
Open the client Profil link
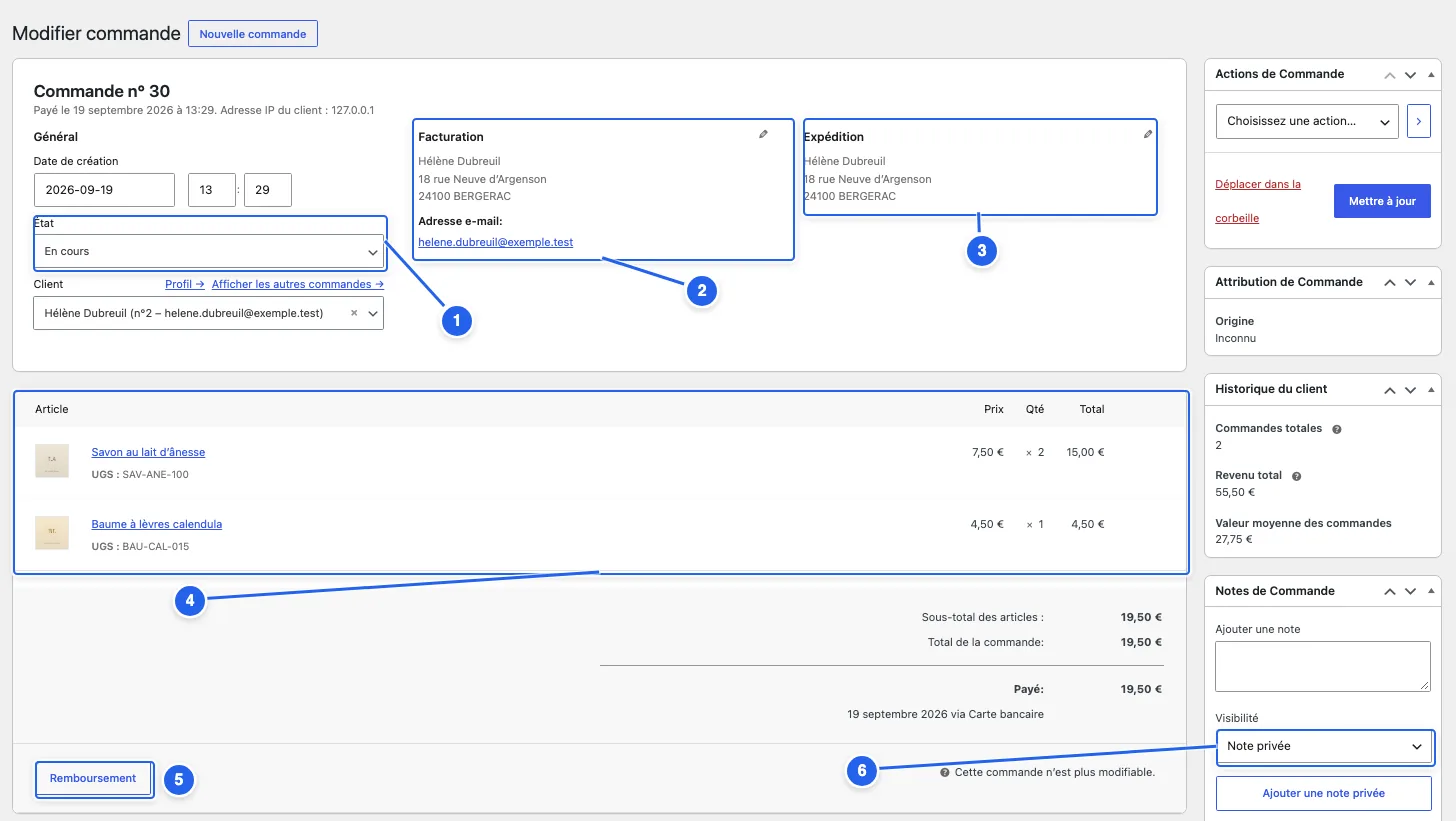[x=185, y=284]
